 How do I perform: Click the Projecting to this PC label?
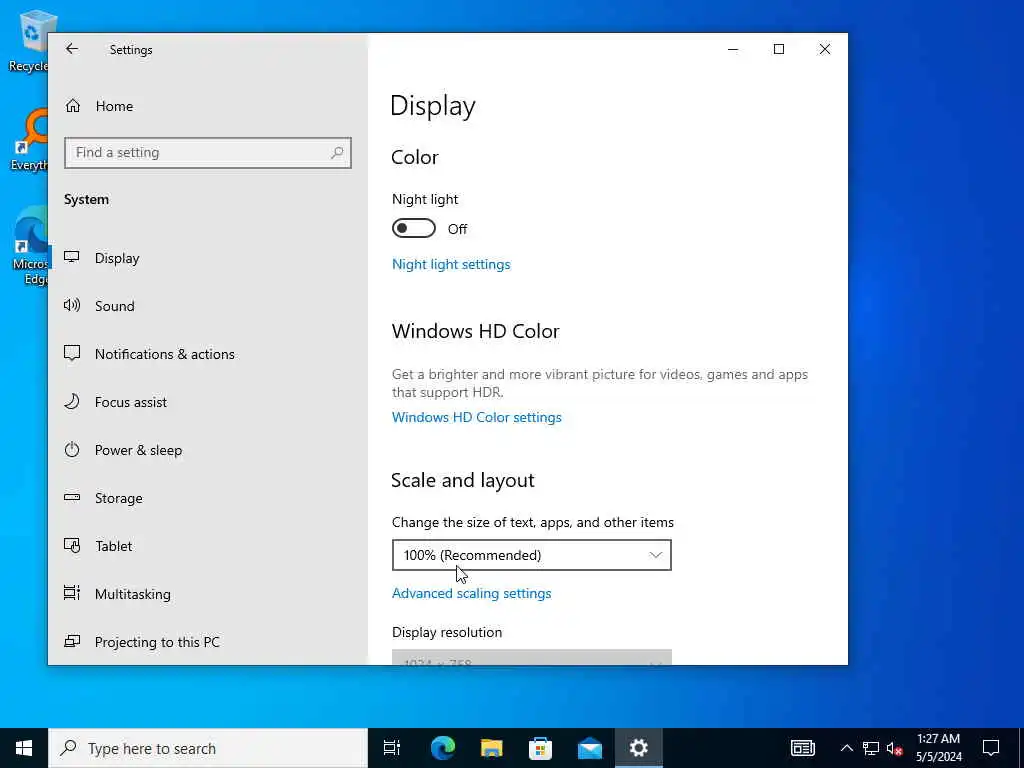pyautogui.click(x=157, y=642)
